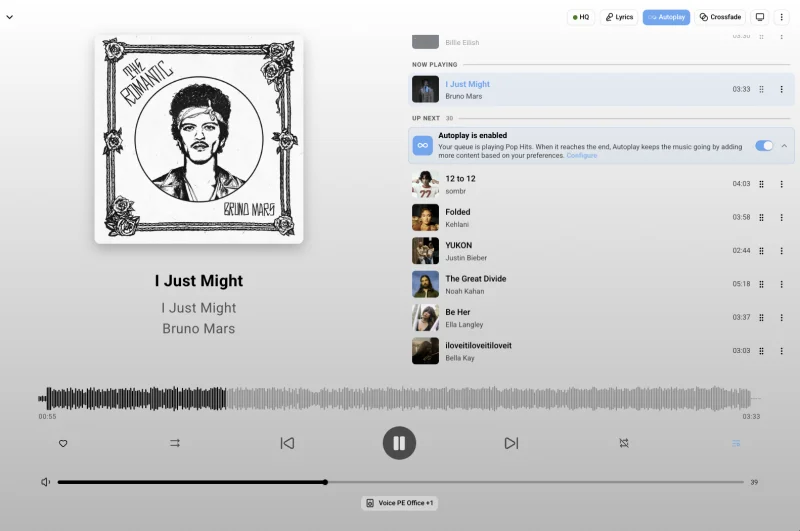Open options menu for Folded

coord(781,218)
